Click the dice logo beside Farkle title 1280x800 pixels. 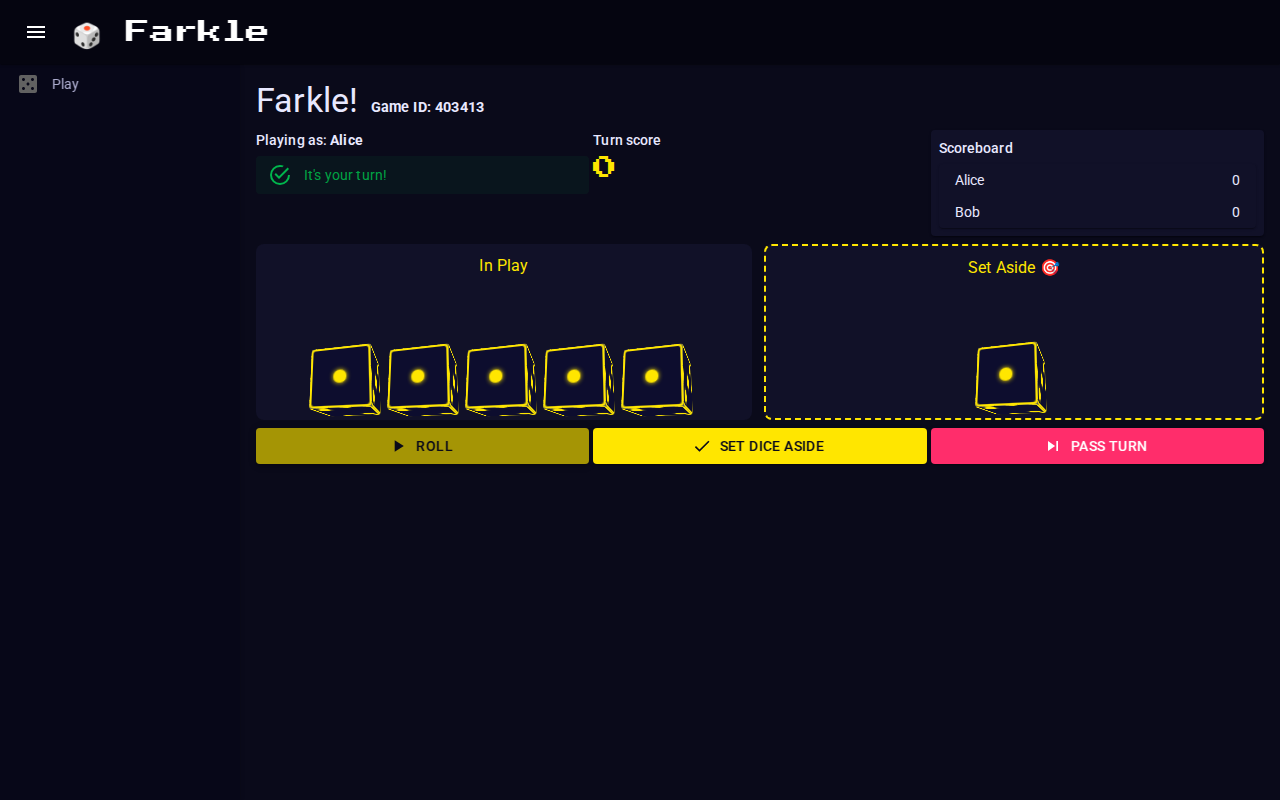pyautogui.click(x=87, y=35)
